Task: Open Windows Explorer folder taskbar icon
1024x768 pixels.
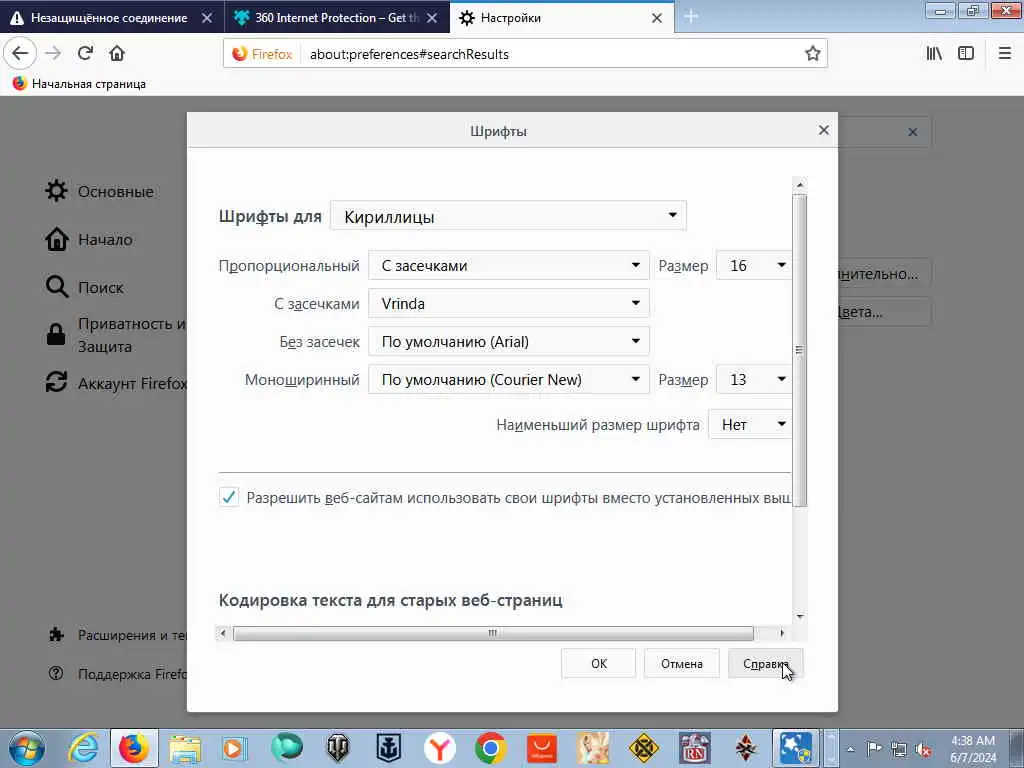Action: point(185,748)
